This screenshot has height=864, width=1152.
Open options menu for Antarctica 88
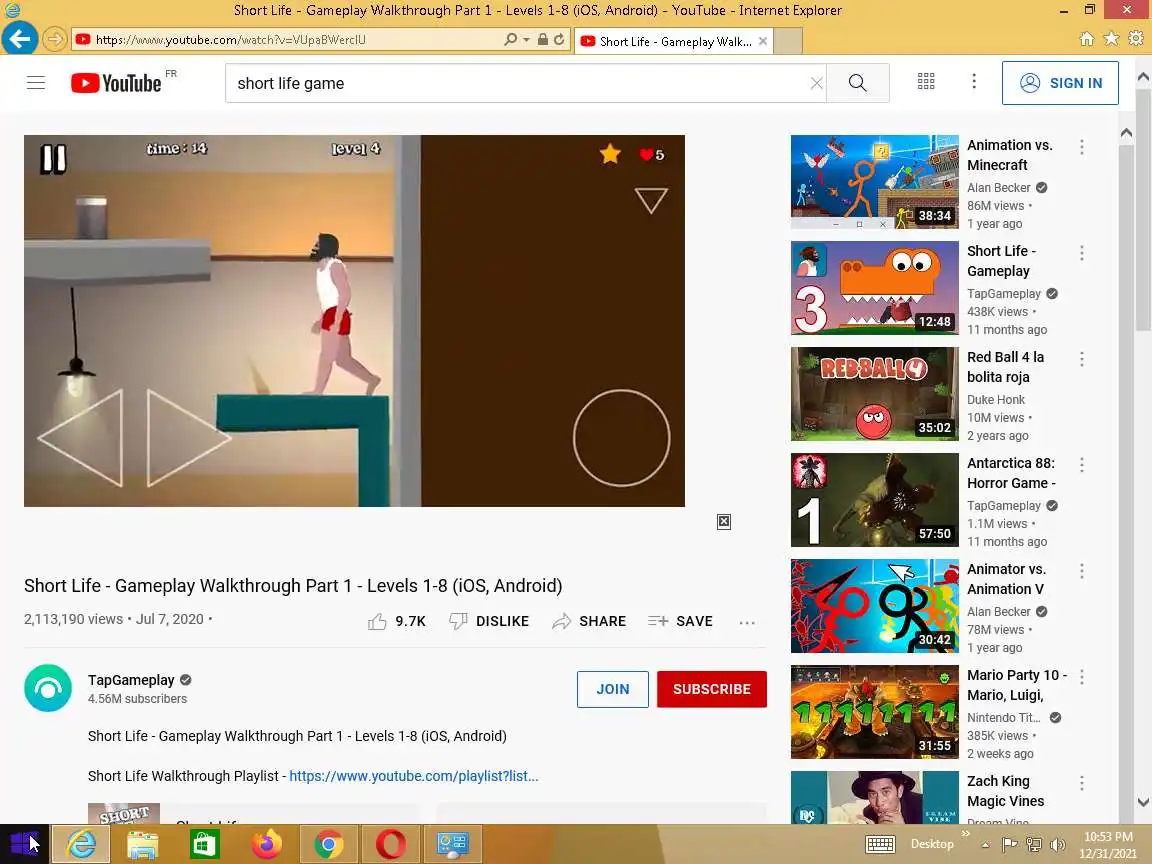pyautogui.click(x=1081, y=465)
